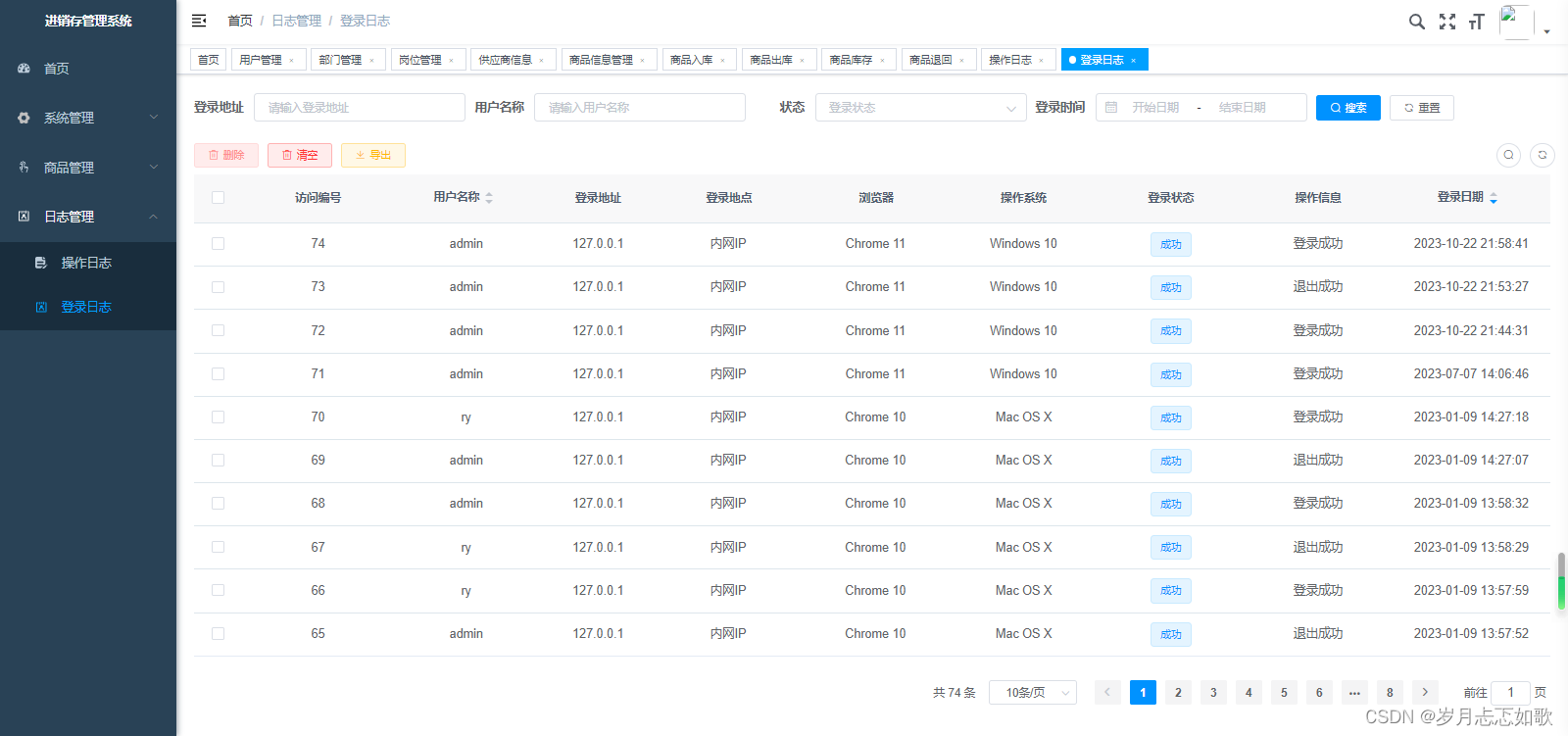Click 首页 in the breadcrumb

click(240, 21)
